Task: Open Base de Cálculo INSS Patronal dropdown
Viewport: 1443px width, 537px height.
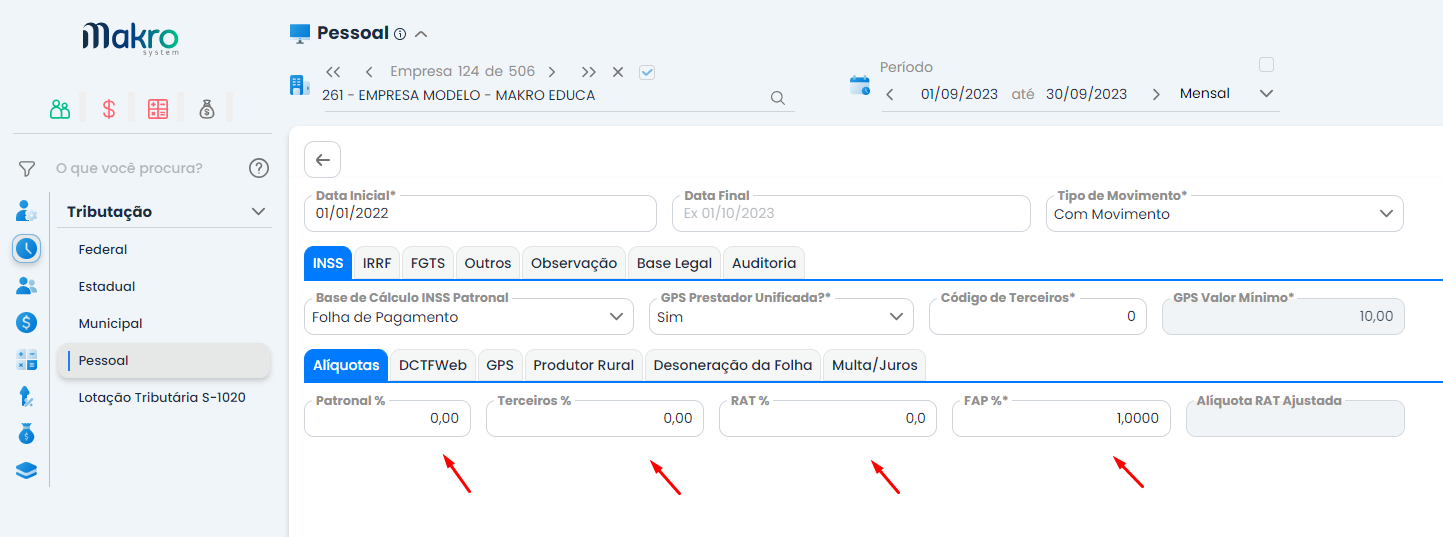Action: click(x=469, y=317)
